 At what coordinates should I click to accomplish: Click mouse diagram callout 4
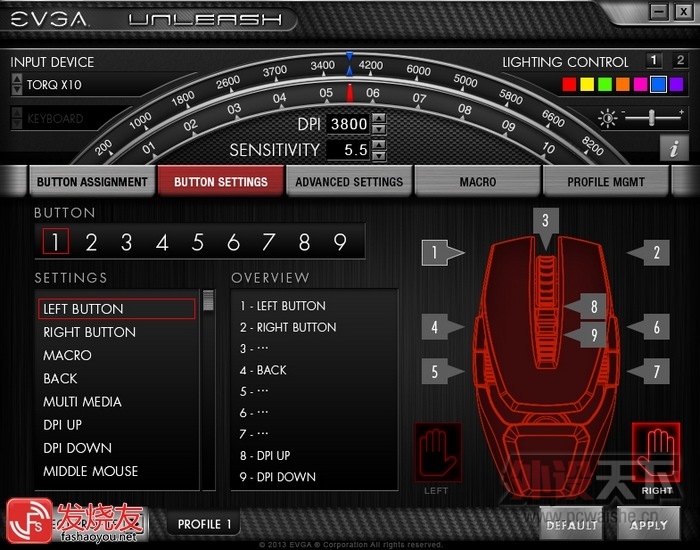[x=442, y=327]
